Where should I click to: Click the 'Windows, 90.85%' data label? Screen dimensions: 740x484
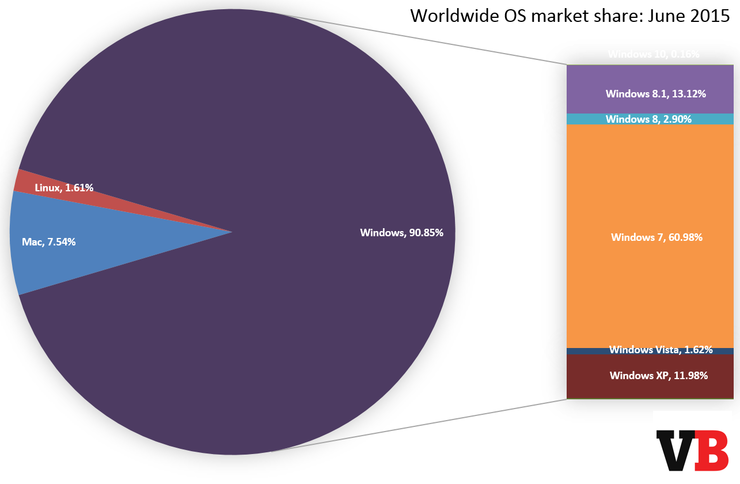pyautogui.click(x=402, y=233)
